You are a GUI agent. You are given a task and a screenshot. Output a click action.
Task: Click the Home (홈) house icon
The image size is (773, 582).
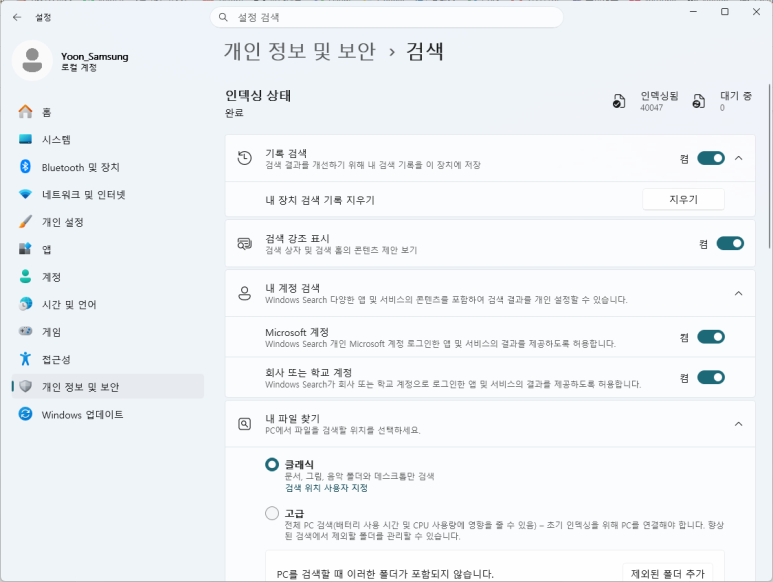point(25,112)
